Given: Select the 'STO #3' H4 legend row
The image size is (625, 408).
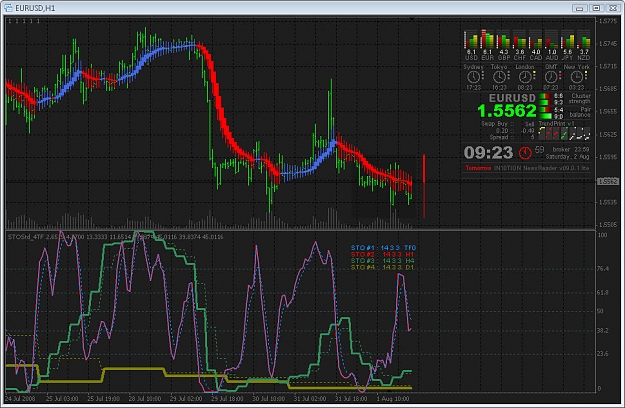Looking at the screenshot, I should tap(383, 261).
